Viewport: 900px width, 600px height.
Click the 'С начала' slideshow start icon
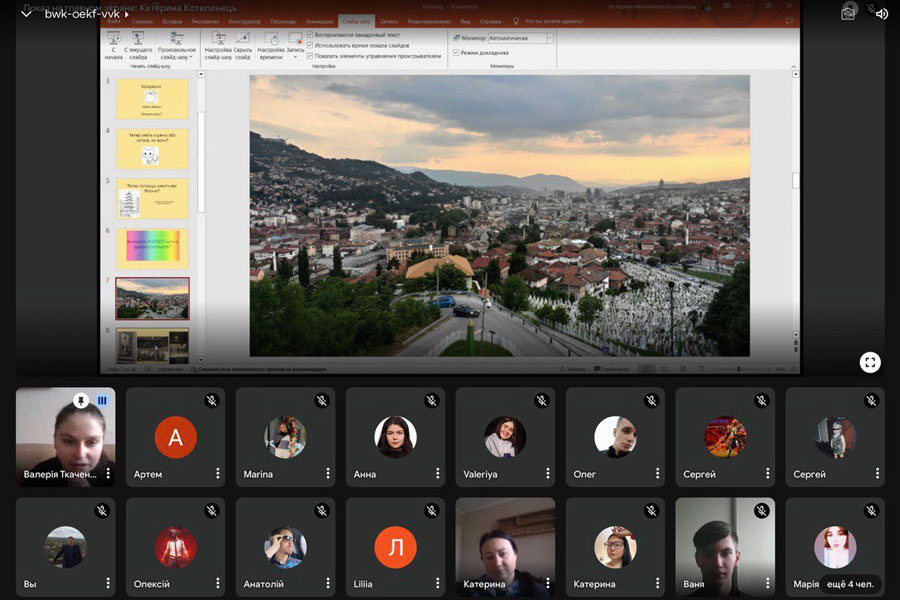113,39
